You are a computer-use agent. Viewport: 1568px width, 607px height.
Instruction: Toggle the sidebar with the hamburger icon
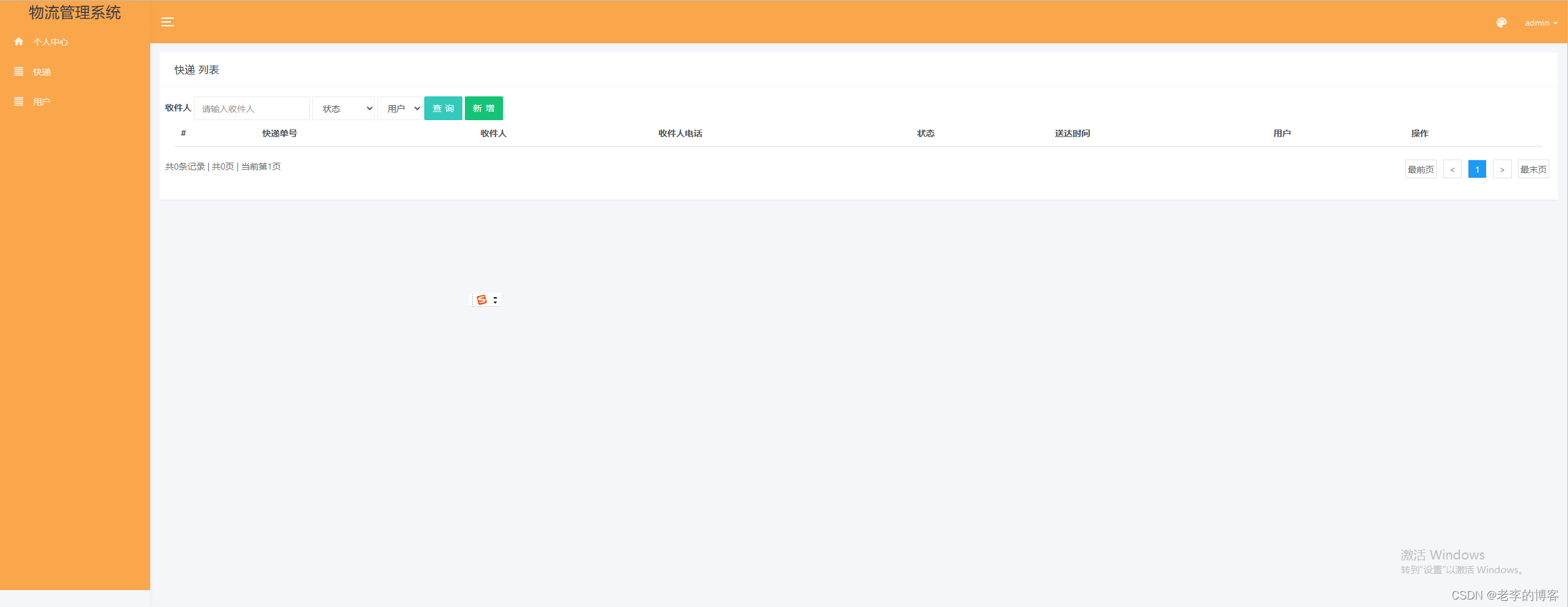[x=167, y=21]
